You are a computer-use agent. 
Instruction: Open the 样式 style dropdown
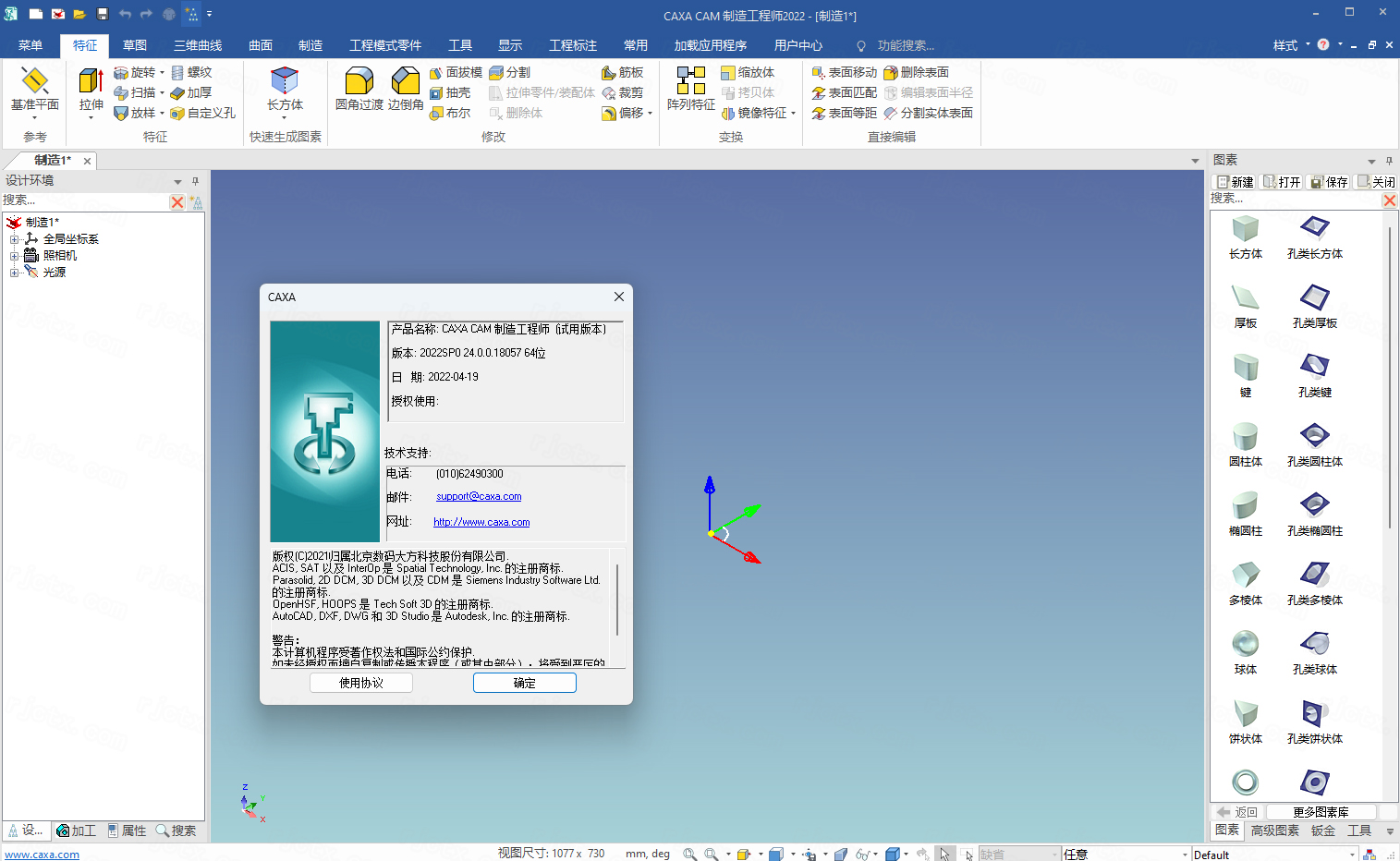(x=1292, y=45)
